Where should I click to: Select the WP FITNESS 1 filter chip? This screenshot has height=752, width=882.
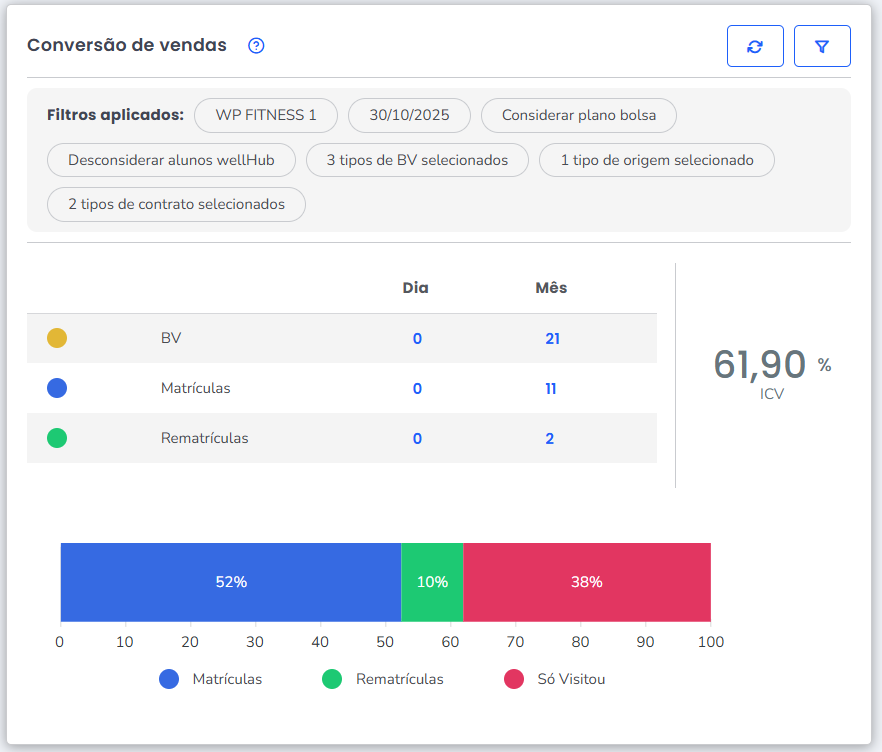tap(266, 115)
